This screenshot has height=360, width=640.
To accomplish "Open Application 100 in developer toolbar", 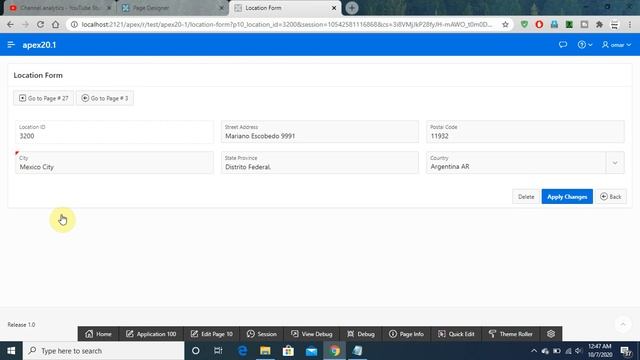I will 151,334.
